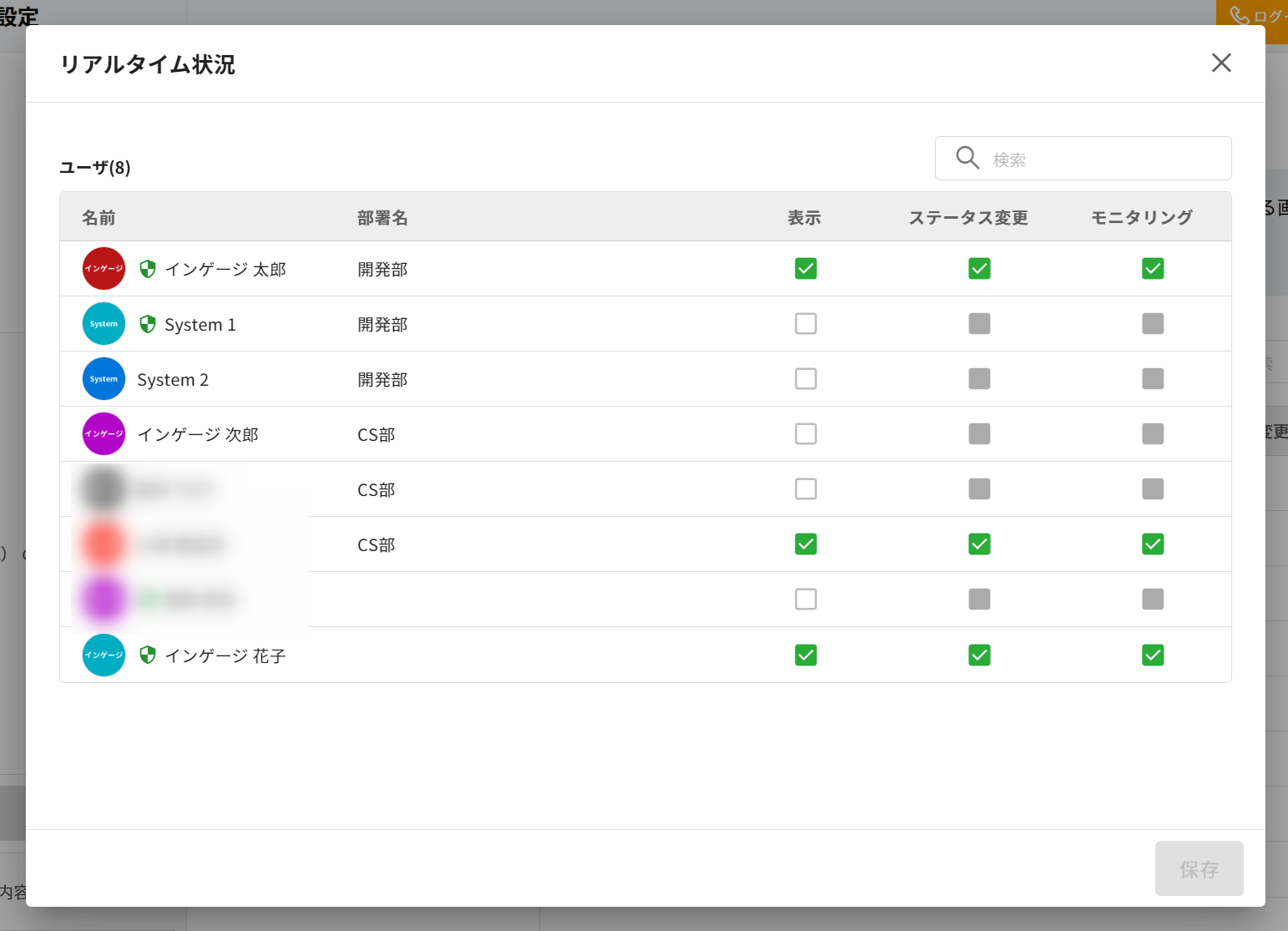
Task: Enable 表示 checkbox for インゲージ 次郎
Action: pos(806,434)
